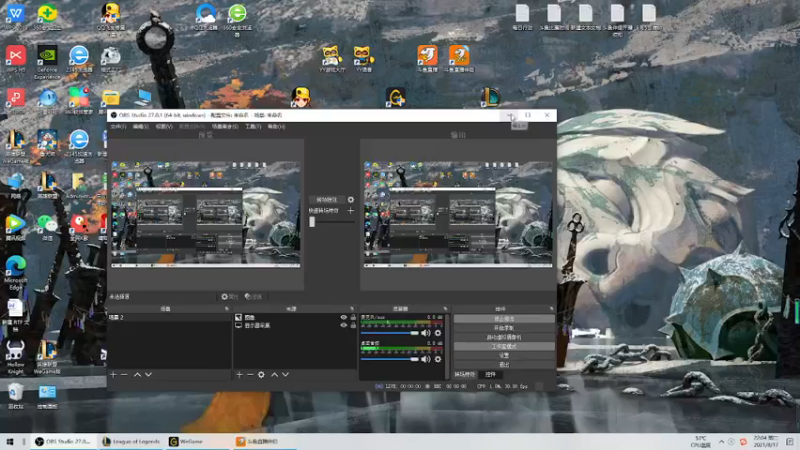800x450 pixels.
Task: Open the Windows Start menu
Action: click(x=9, y=441)
